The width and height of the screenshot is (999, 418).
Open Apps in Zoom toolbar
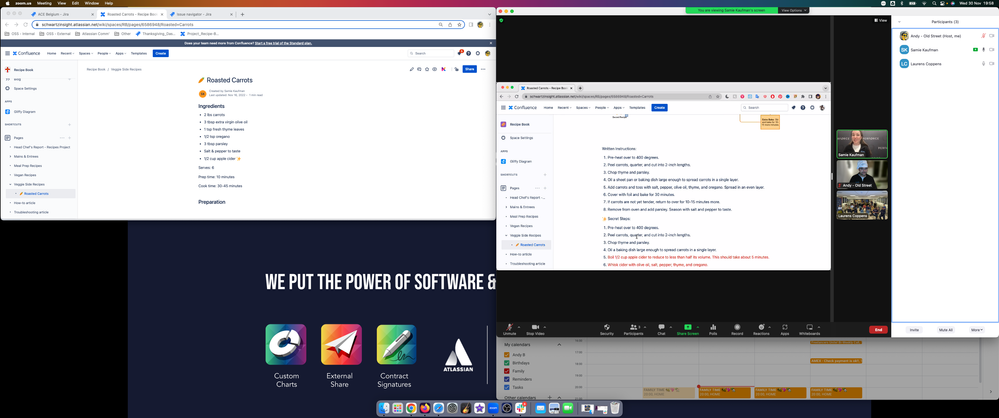[785, 329]
